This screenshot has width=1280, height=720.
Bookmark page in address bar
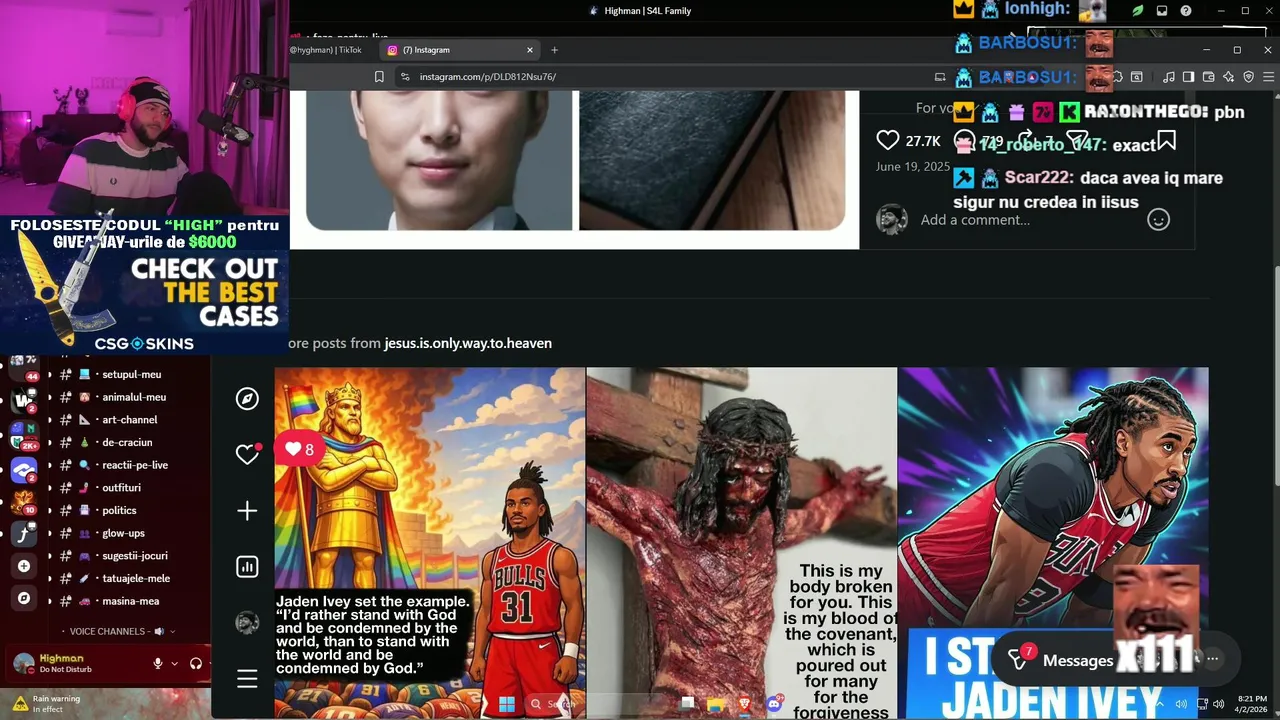coord(379,77)
